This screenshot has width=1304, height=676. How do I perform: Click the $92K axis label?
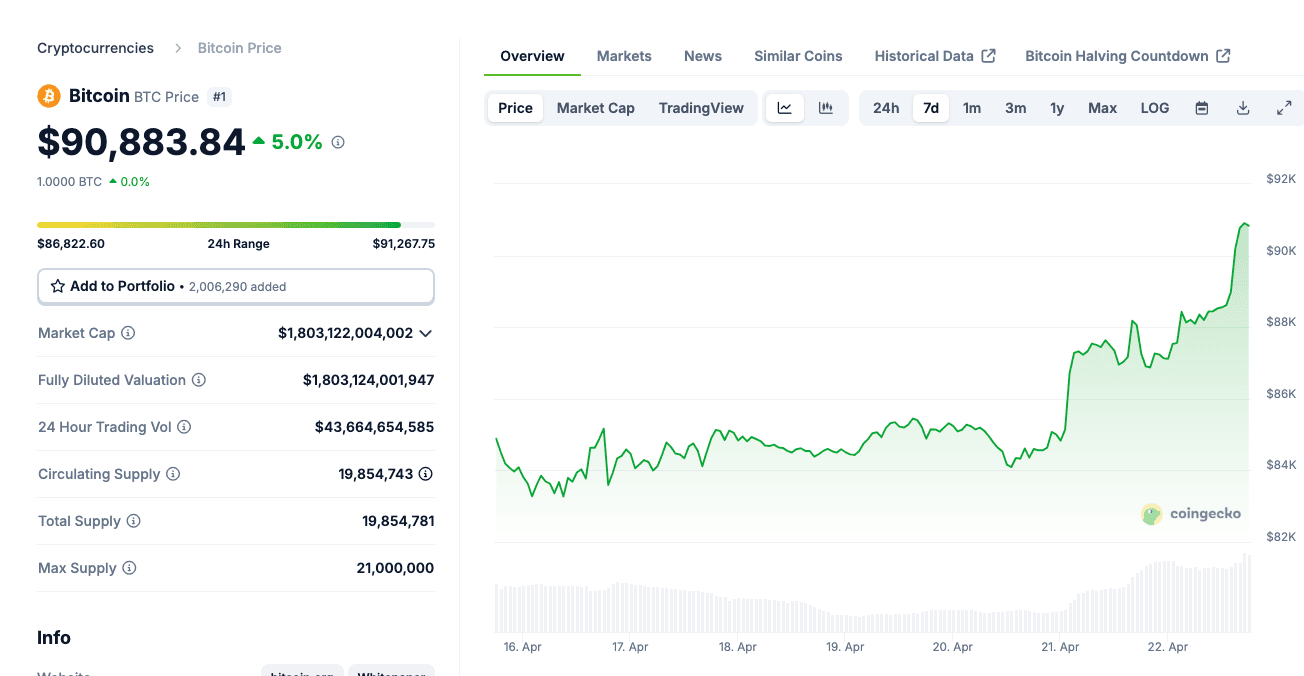point(1281,179)
